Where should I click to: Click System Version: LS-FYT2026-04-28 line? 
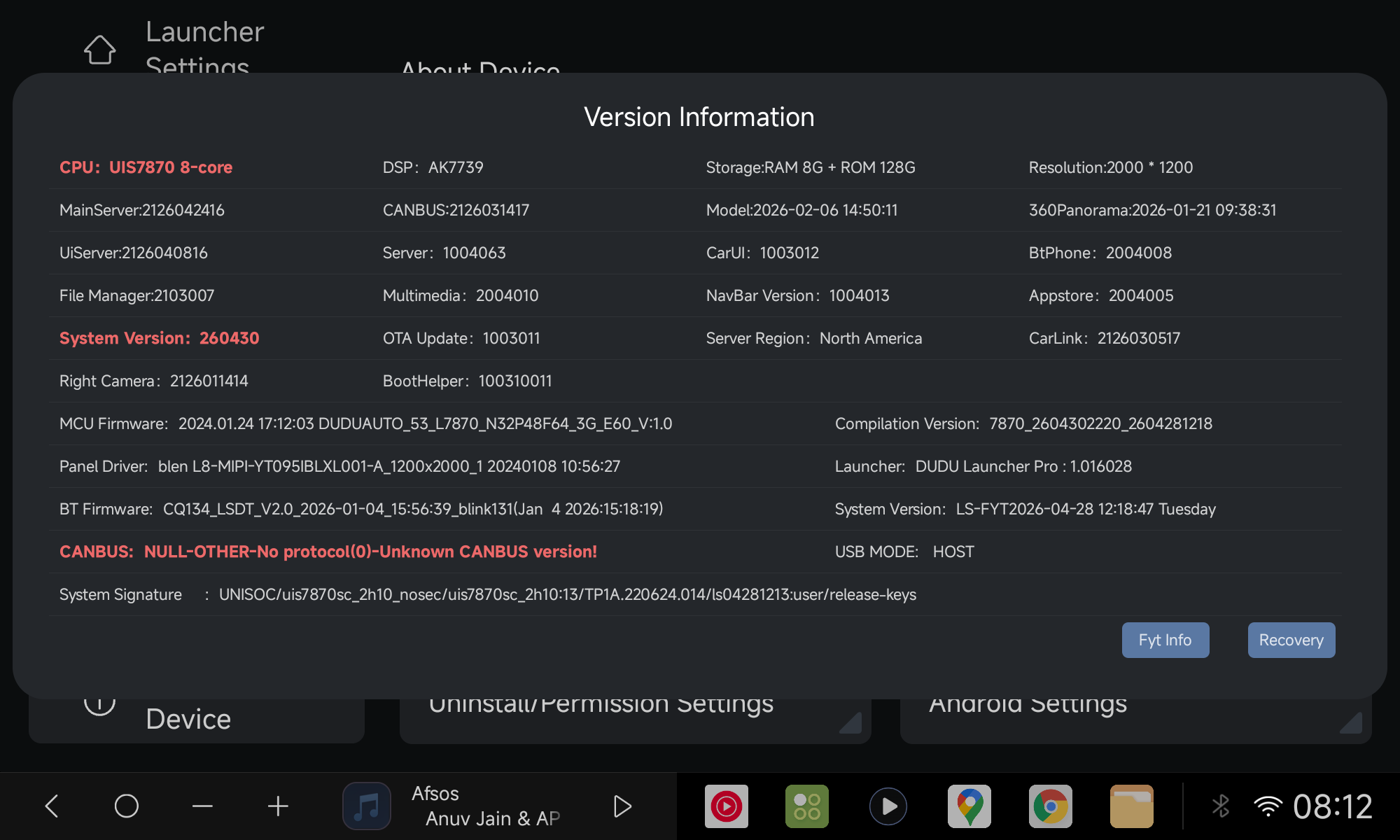point(1025,509)
